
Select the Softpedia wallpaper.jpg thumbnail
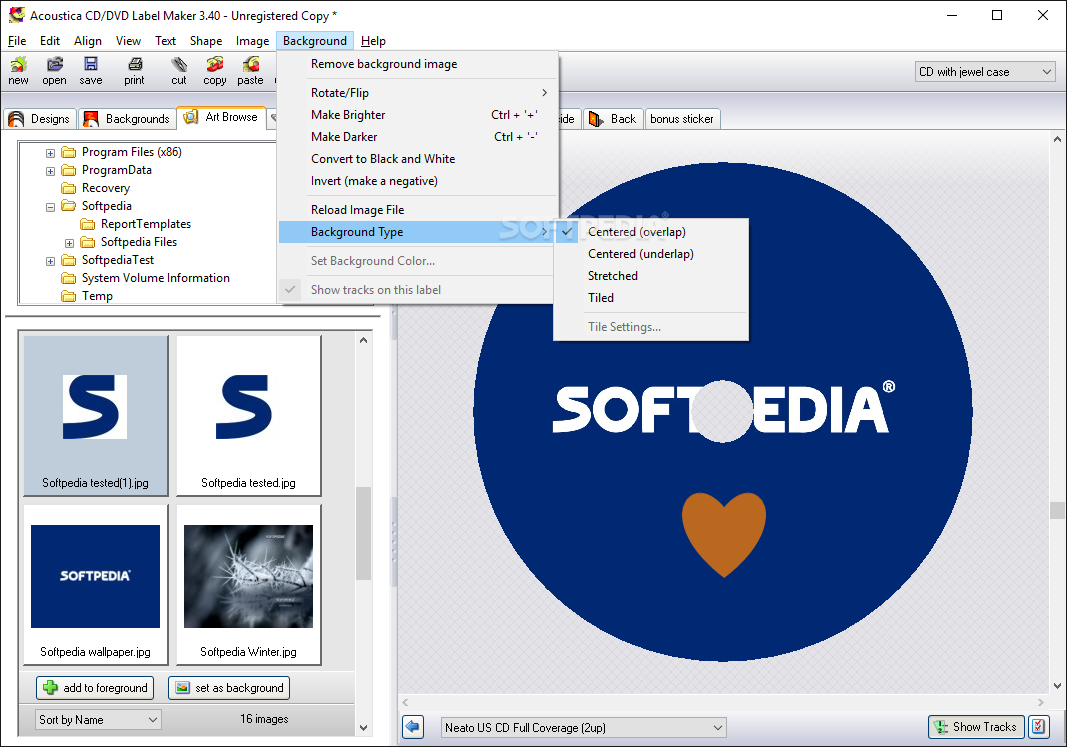click(95, 584)
